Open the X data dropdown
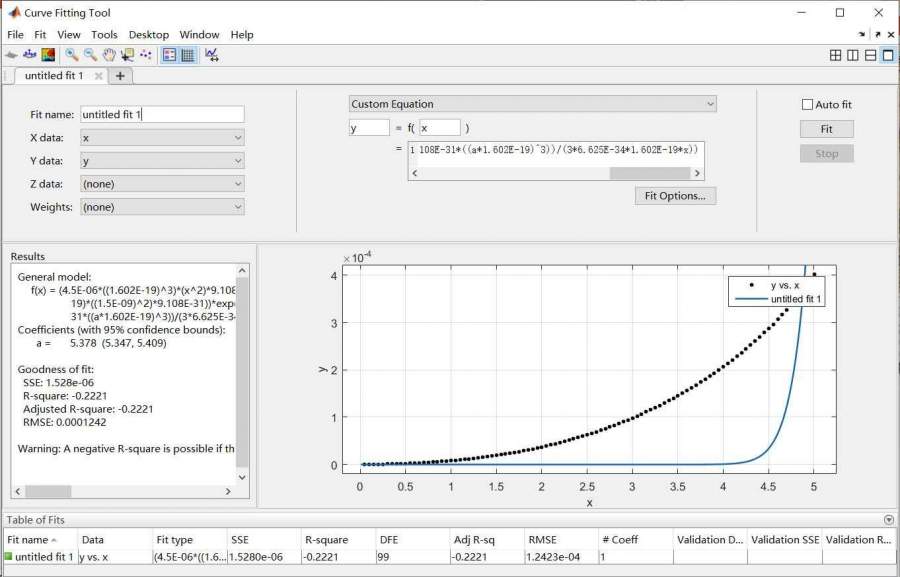The image size is (900, 577). [161, 138]
